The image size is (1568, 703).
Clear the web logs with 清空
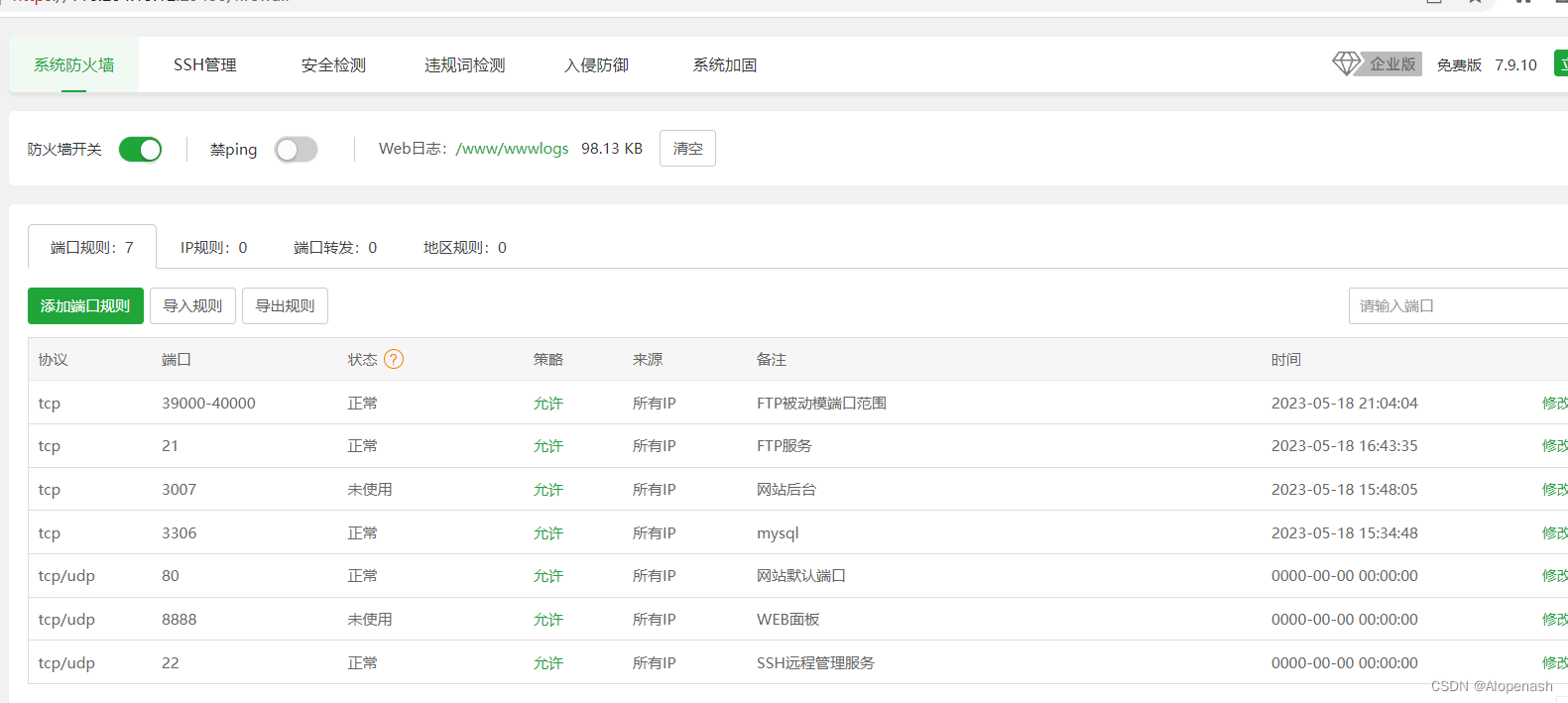click(x=687, y=149)
